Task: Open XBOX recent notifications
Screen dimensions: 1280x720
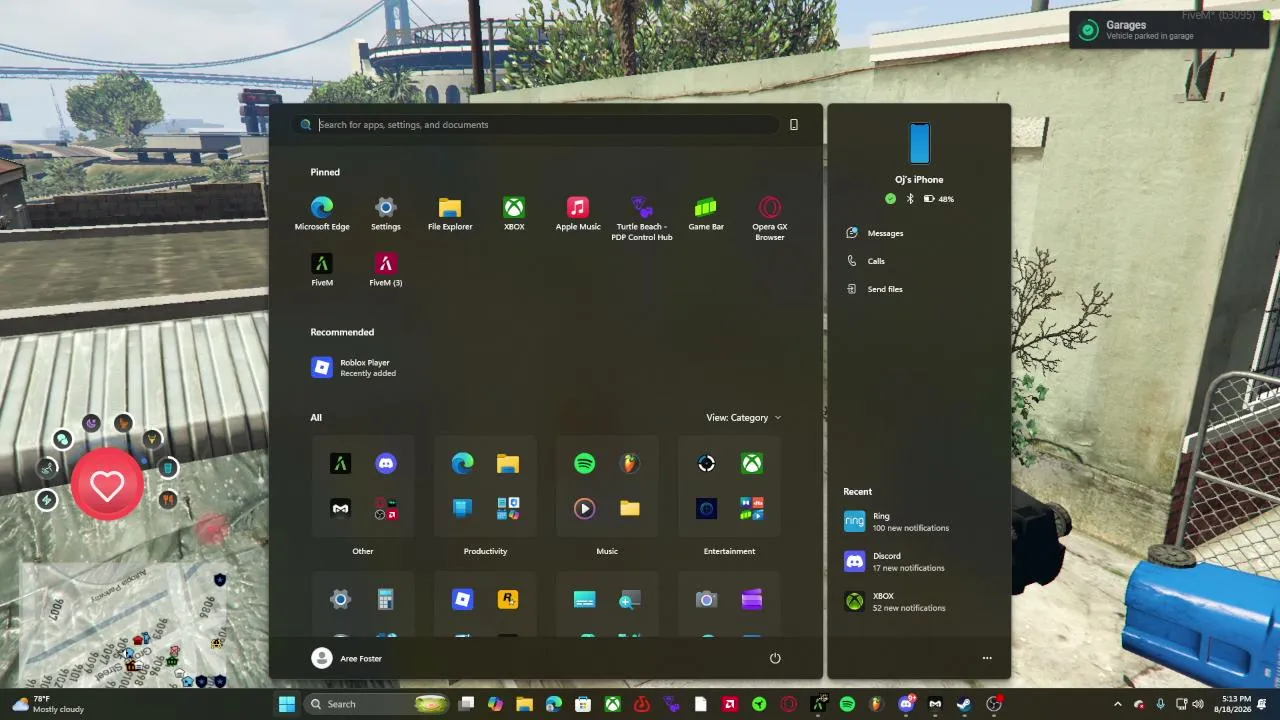Action: [x=895, y=602]
